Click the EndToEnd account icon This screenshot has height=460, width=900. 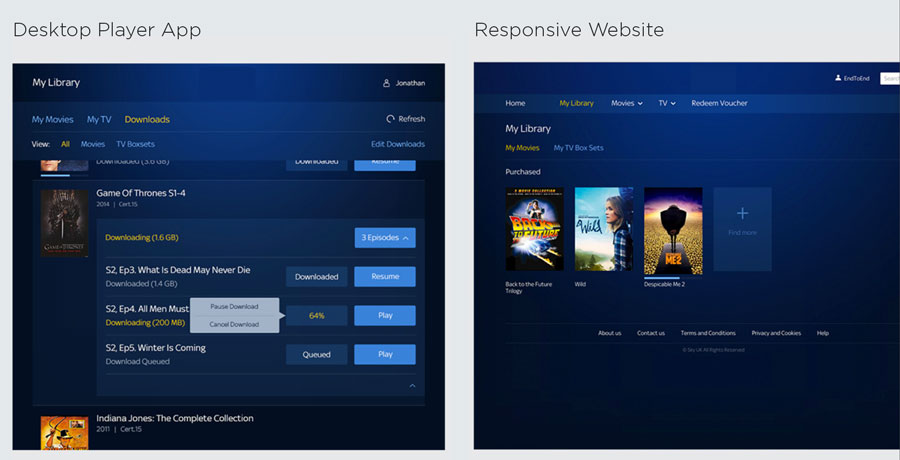[x=838, y=78]
